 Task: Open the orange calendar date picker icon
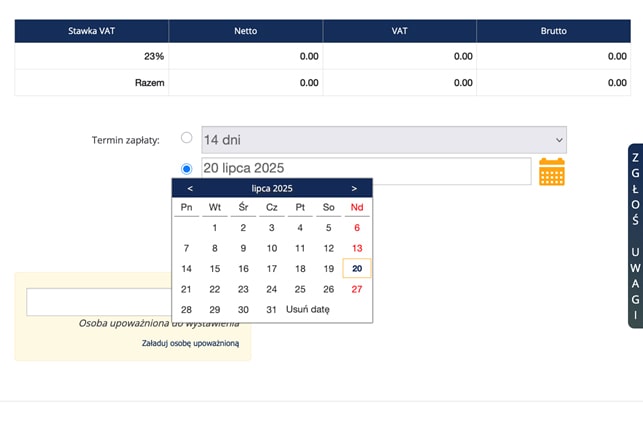click(552, 172)
